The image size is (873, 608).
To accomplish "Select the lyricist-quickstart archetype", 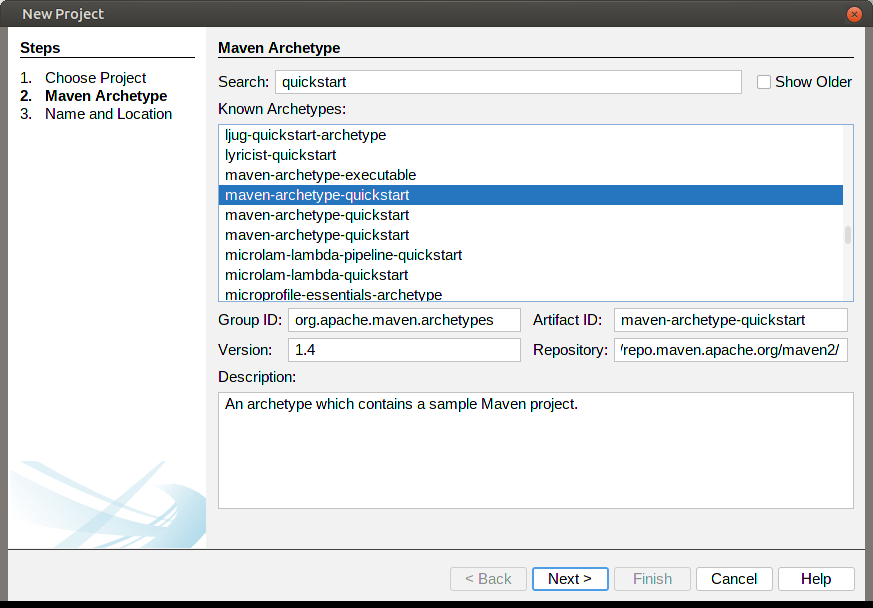I will (x=280, y=155).
